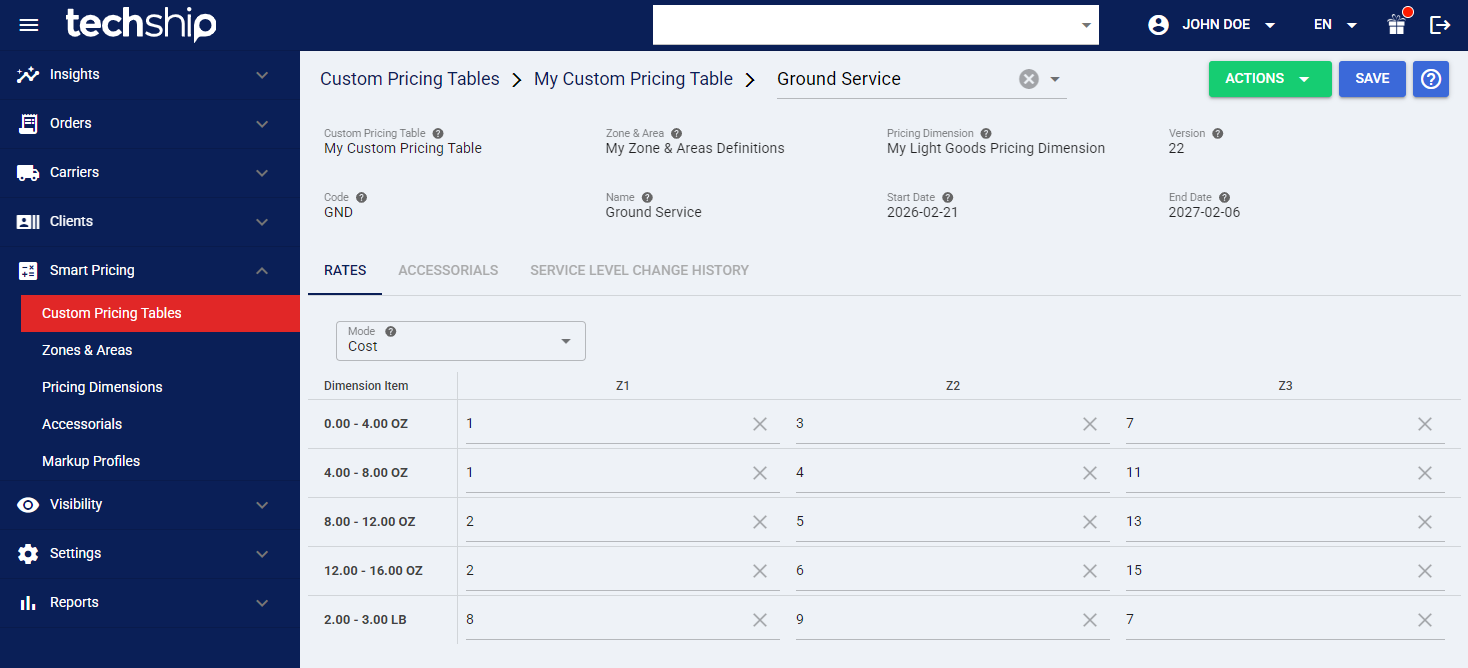Click help icon beside Version label

coord(1217,133)
